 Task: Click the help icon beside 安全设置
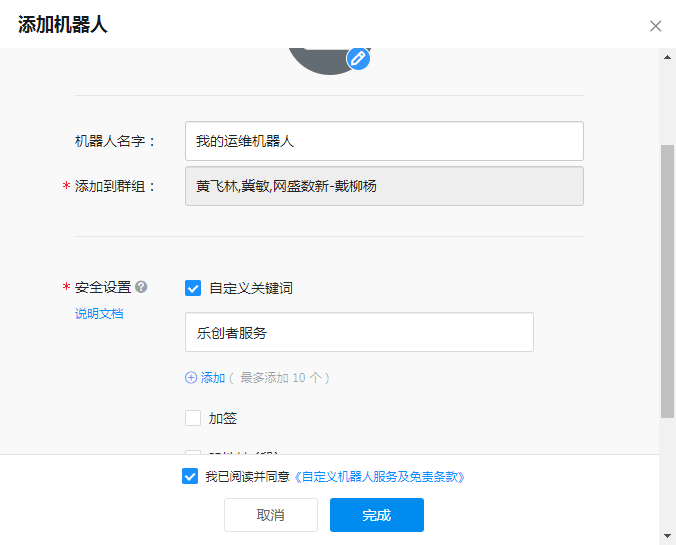coord(142,287)
